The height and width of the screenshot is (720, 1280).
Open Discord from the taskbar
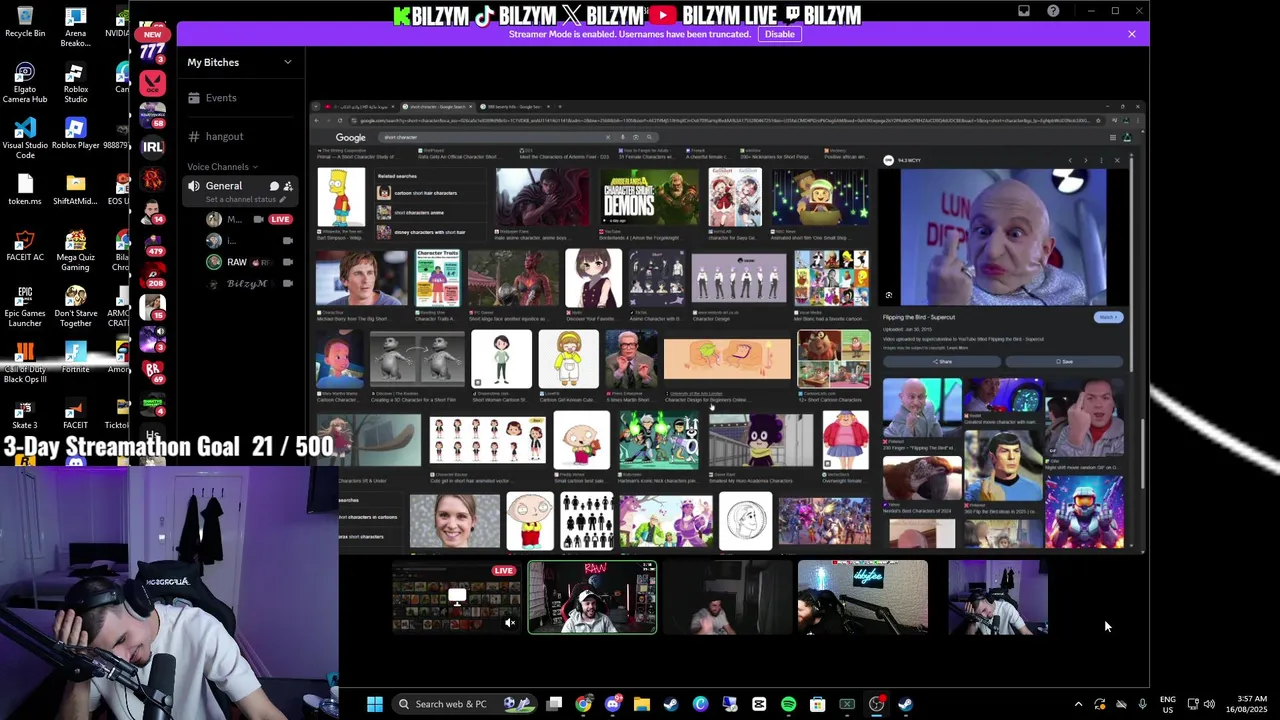[x=613, y=704]
